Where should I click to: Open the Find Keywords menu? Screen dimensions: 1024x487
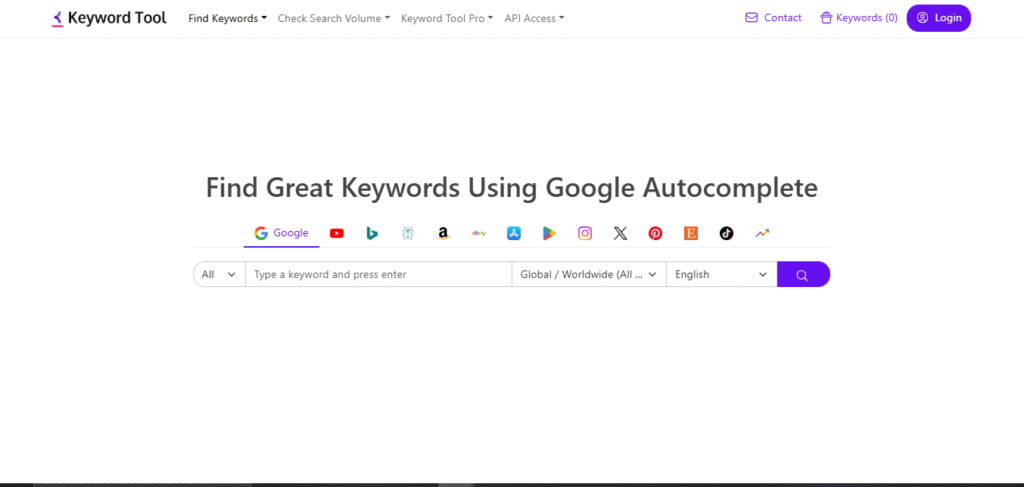(x=227, y=18)
